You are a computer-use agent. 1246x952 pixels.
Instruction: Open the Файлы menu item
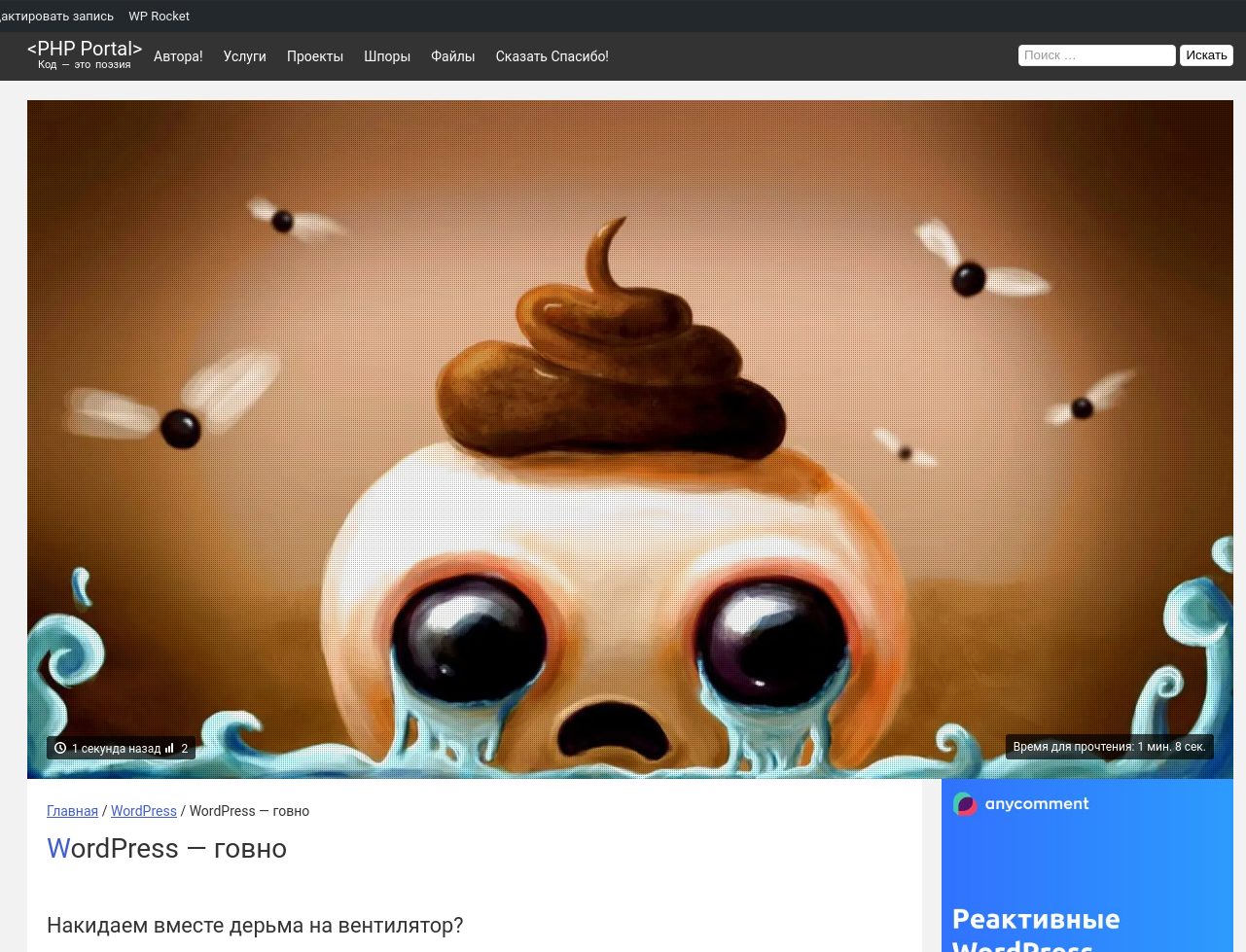click(453, 56)
